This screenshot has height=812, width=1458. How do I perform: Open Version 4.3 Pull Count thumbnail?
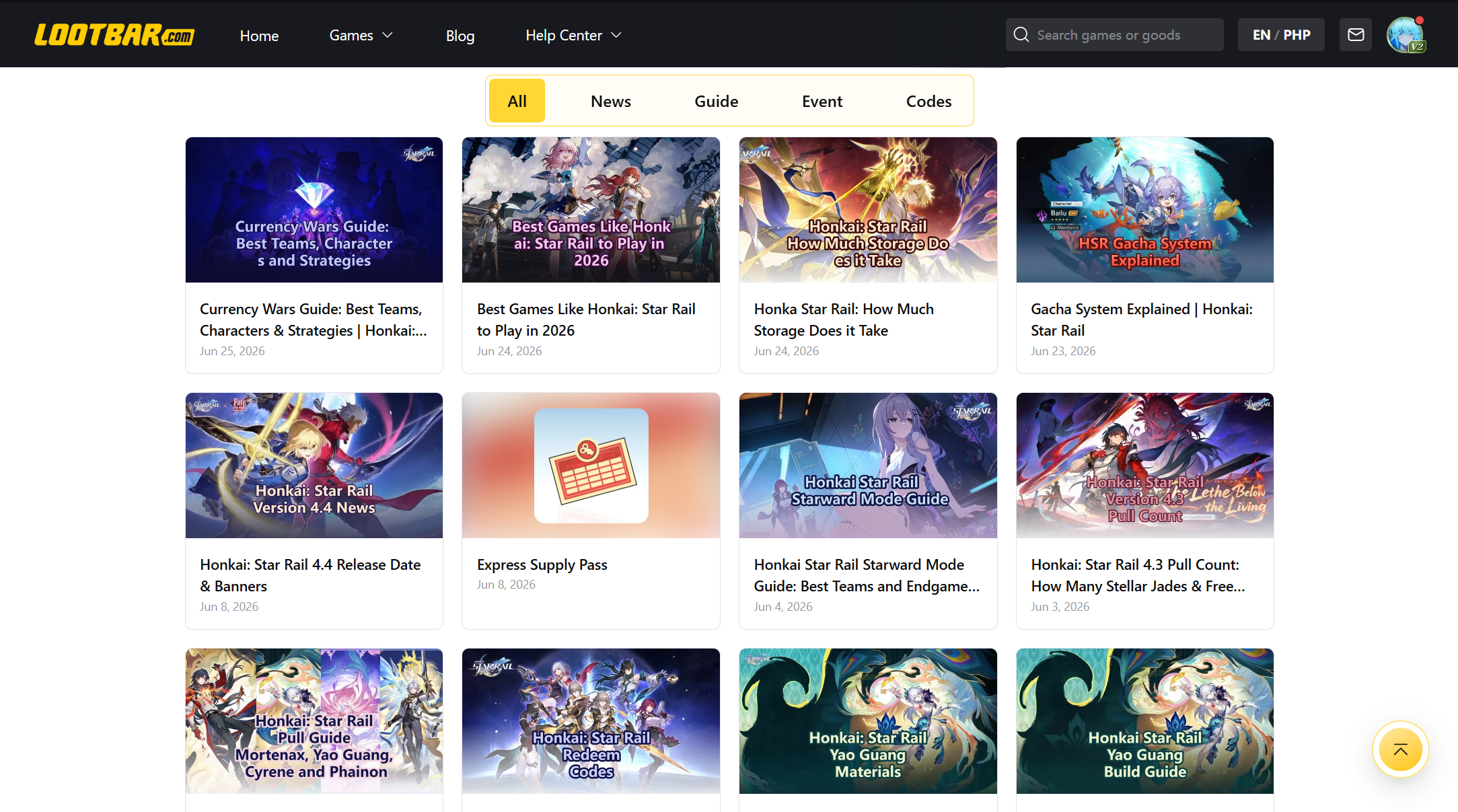pos(1145,466)
